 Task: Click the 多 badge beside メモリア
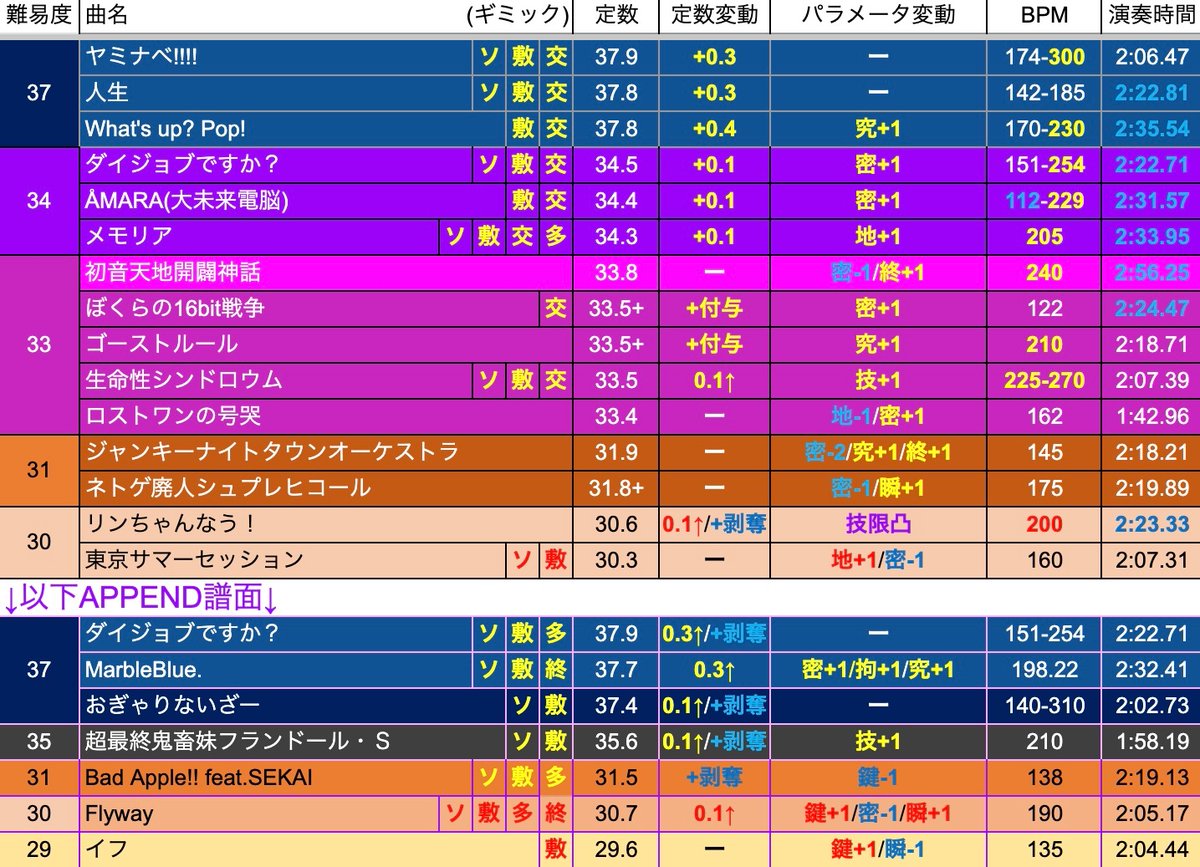[556, 237]
